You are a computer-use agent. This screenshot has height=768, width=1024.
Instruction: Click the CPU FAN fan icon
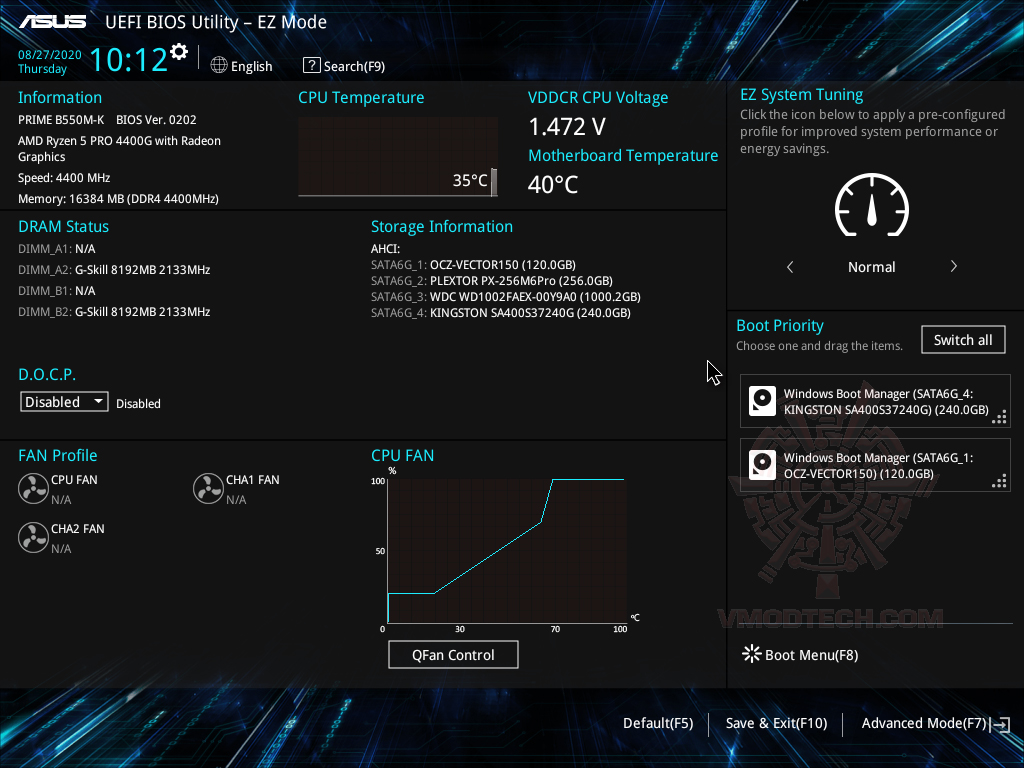(x=33, y=488)
